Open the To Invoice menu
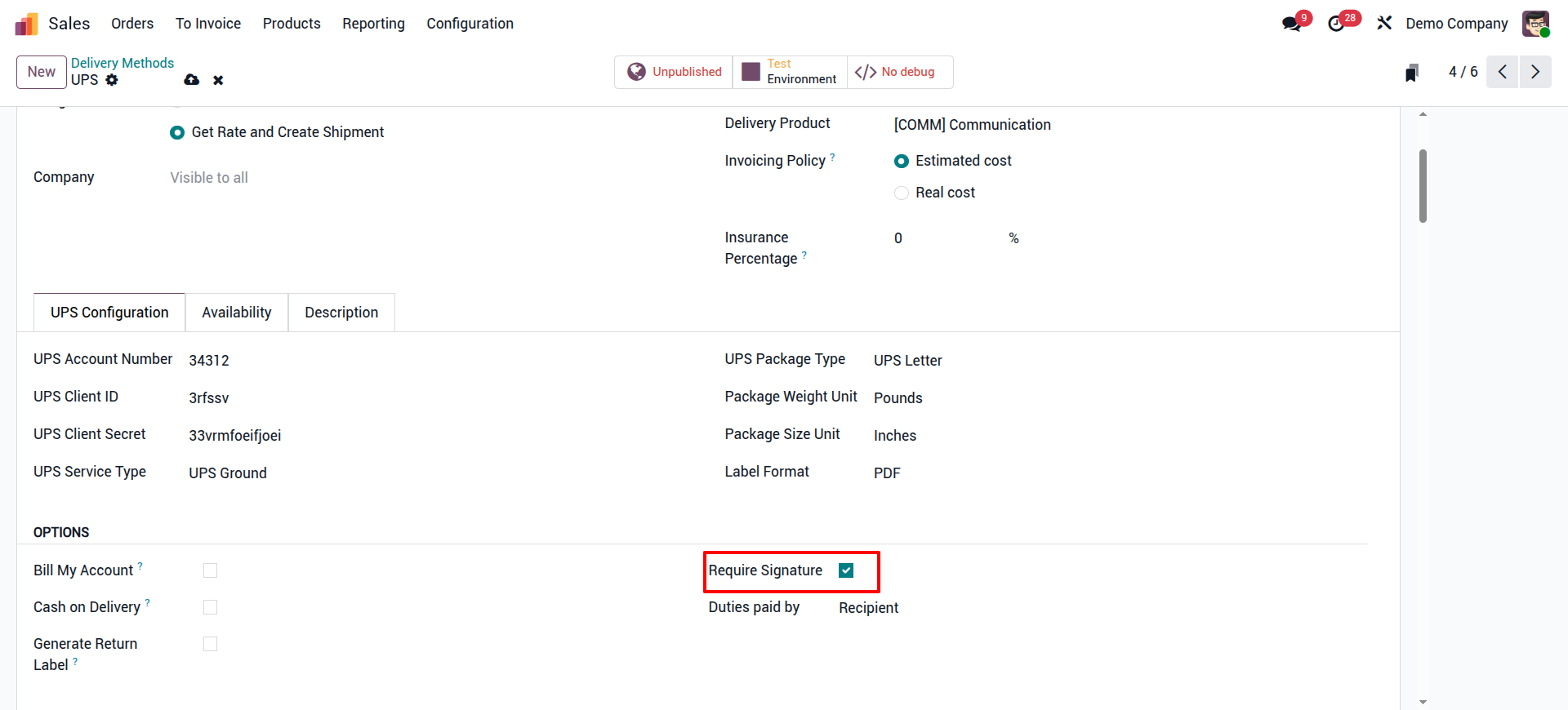This screenshot has height=710, width=1568. click(x=208, y=24)
